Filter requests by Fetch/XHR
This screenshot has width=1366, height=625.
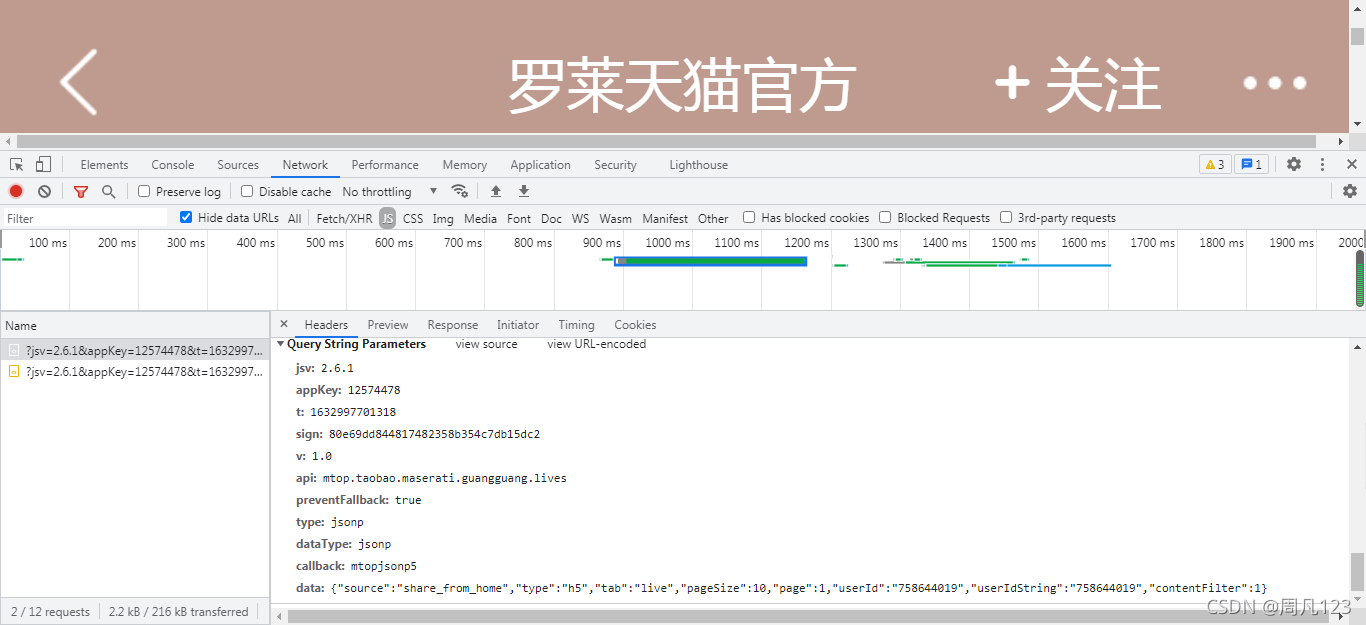344,218
